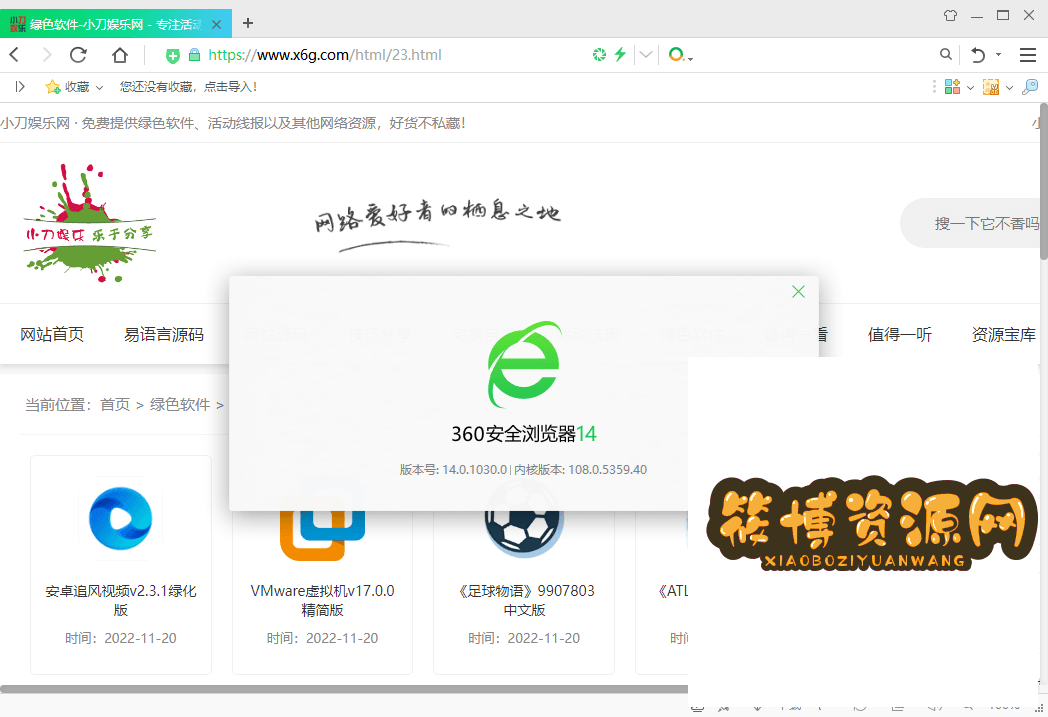Click the three-dot handle on bookmarks bar
The image size is (1048, 717).
pyautogui.click(x=934, y=87)
